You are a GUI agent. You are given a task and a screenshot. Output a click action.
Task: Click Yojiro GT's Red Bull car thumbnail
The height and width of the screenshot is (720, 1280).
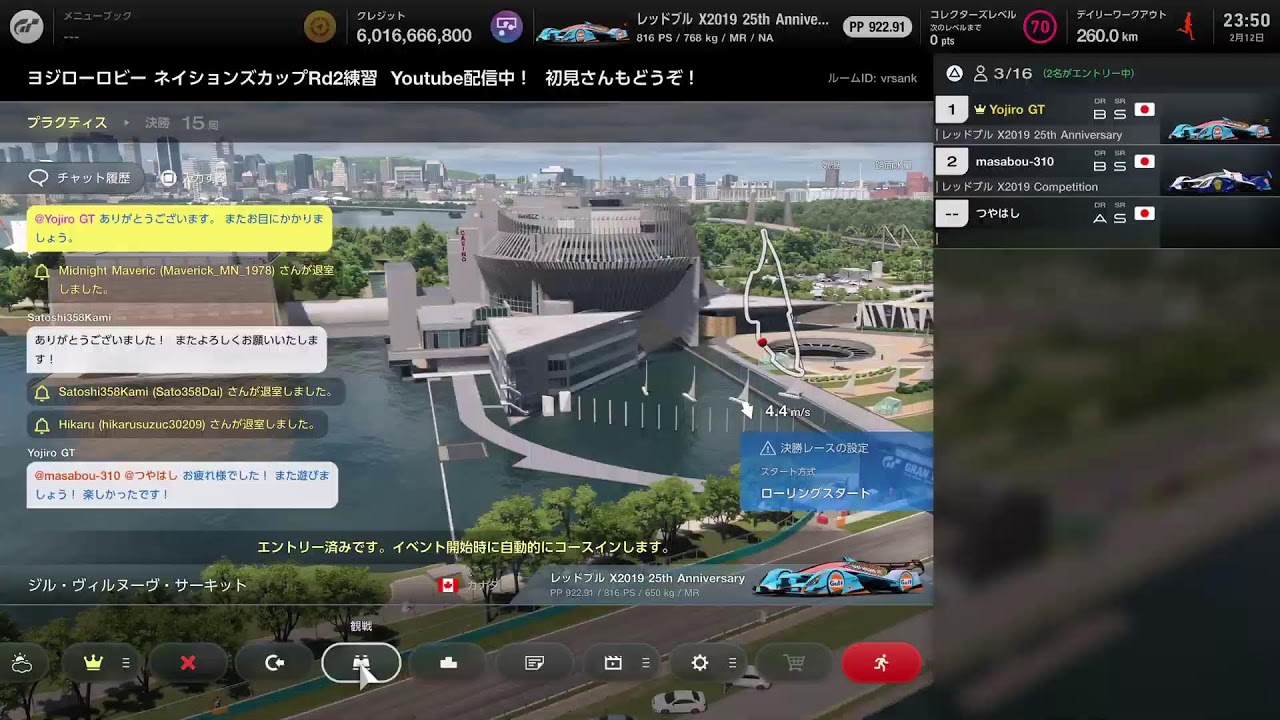point(1219,128)
